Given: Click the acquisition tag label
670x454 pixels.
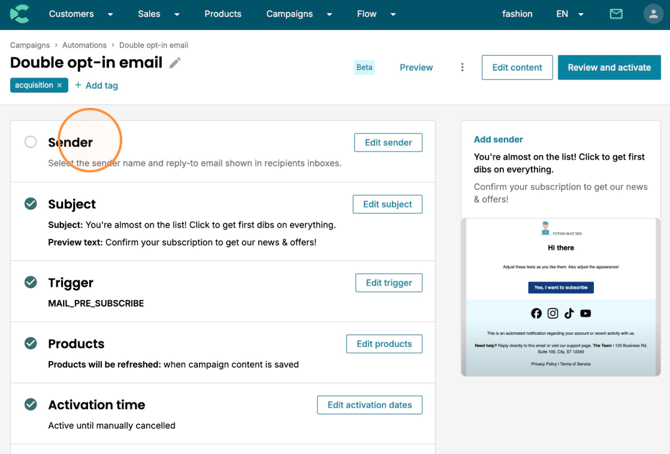Looking at the screenshot, I should pos(34,85).
